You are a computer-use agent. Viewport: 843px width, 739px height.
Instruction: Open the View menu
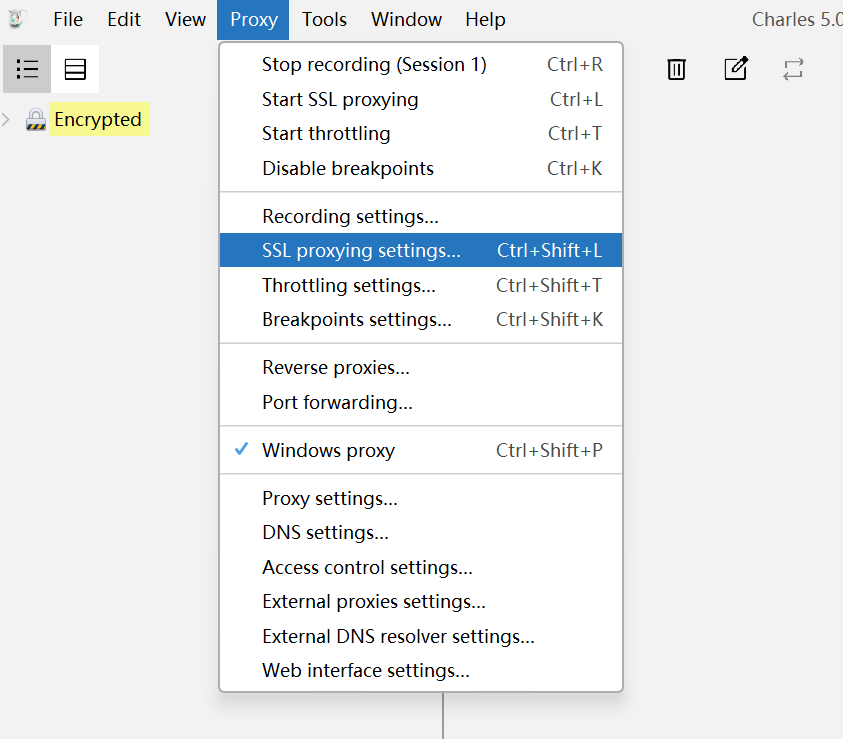click(185, 20)
